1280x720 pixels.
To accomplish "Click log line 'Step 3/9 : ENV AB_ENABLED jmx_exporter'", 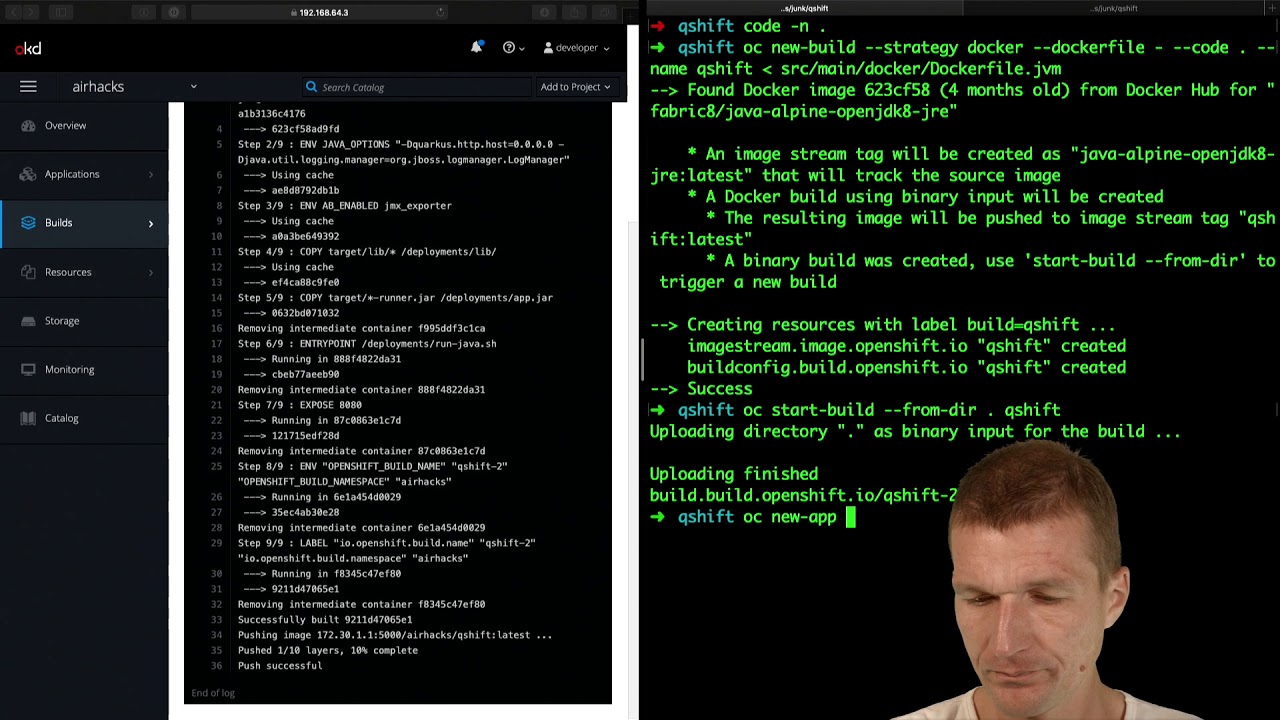I will pos(345,205).
